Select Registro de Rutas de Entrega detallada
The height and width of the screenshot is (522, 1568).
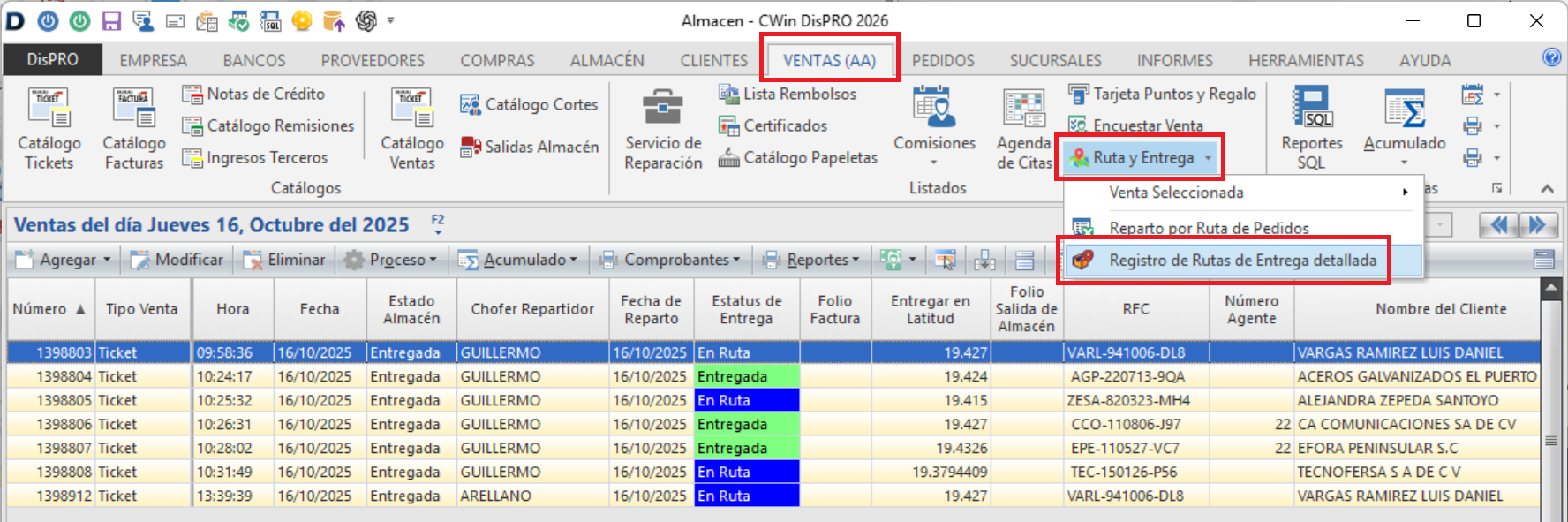tap(1244, 261)
